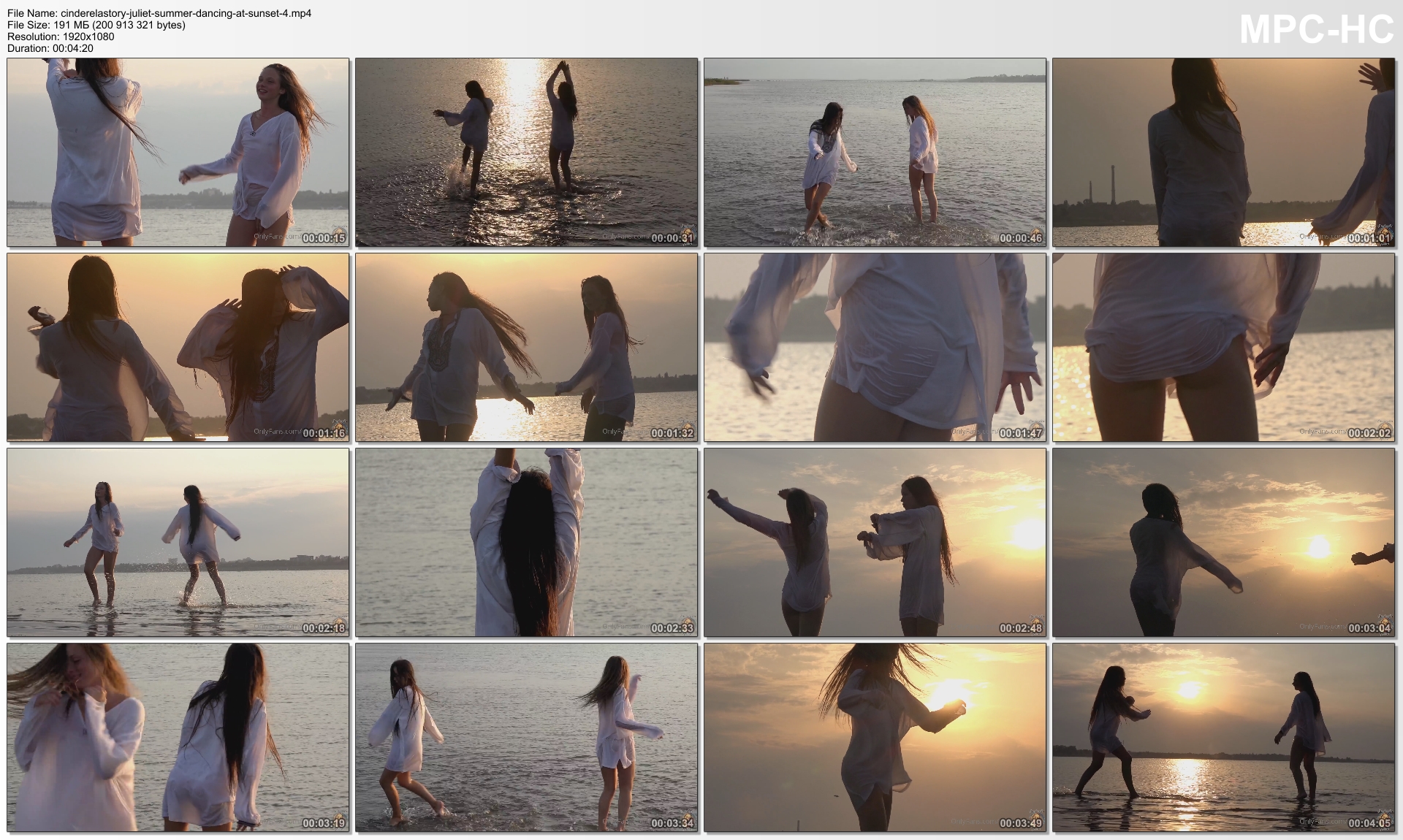Click the MPC-HC logo text
Screen dimensions: 1403x840
pos(1317,30)
